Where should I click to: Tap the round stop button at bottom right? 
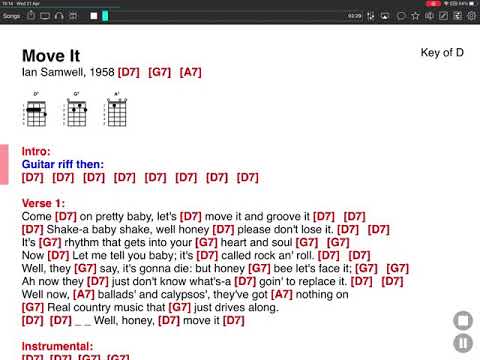pos(463,321)
